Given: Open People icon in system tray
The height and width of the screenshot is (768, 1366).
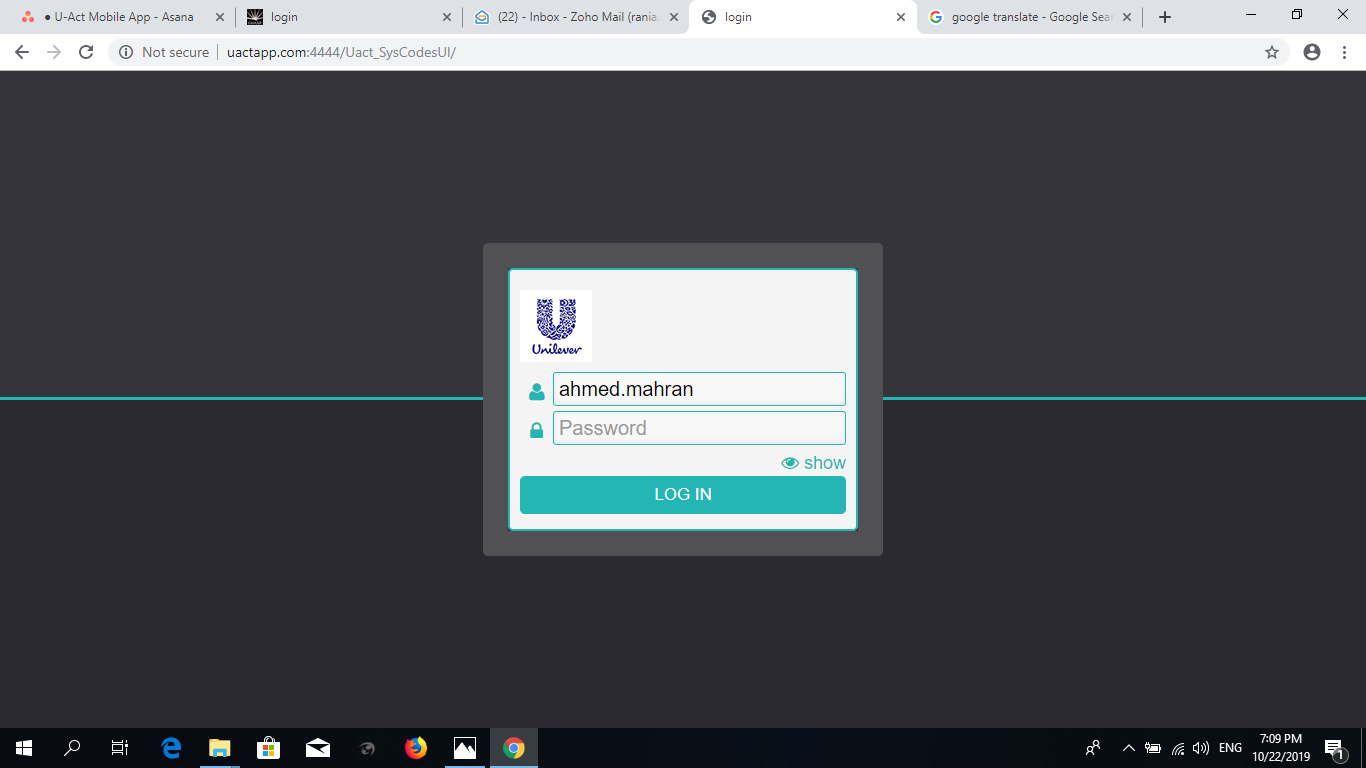Looking at the screenshot, I should pyautogui.click(x=1093, y=747).
